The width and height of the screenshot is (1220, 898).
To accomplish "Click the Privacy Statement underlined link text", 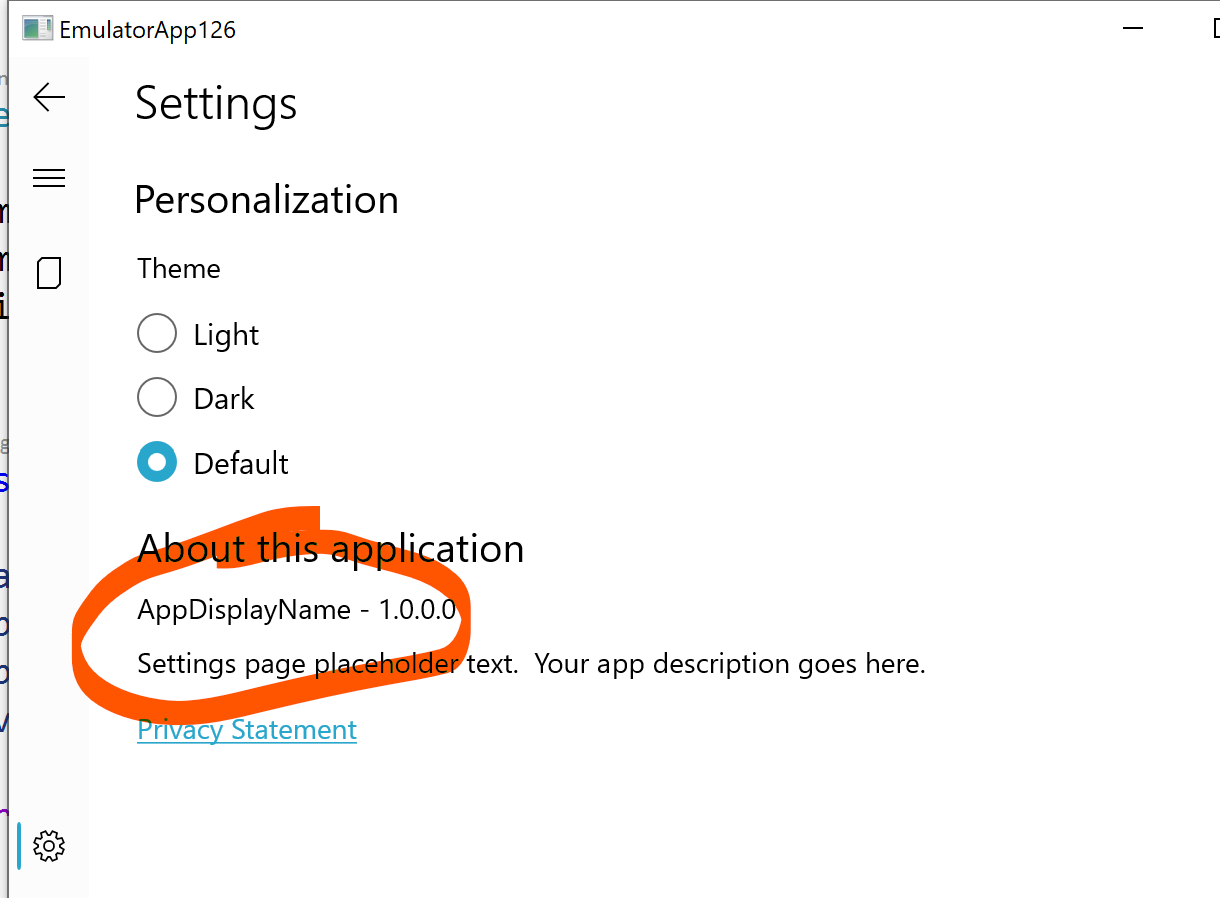I will (246, 730).
